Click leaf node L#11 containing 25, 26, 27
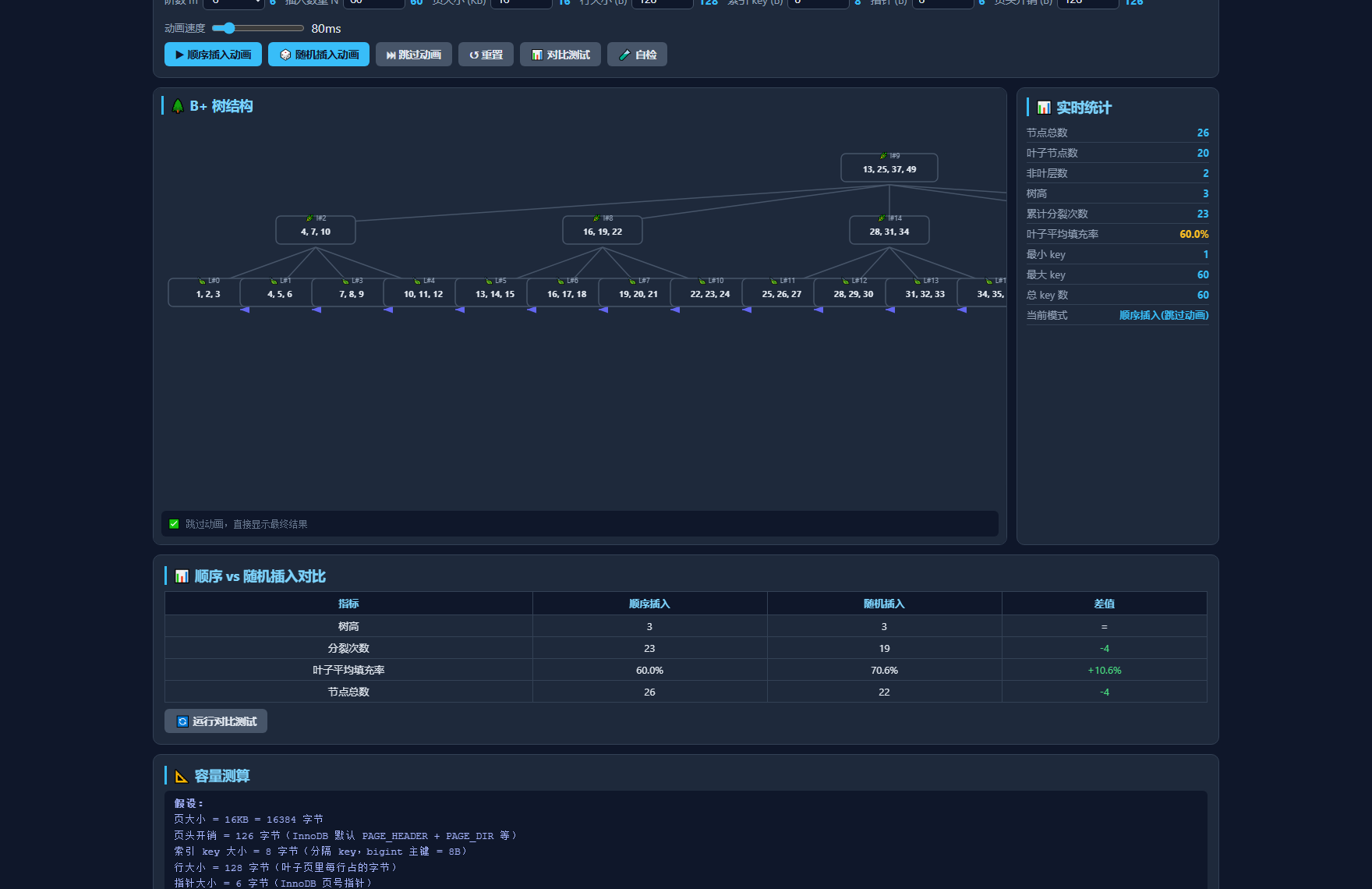The width and height of the screenshot is (1372, 889). point(782,292)
